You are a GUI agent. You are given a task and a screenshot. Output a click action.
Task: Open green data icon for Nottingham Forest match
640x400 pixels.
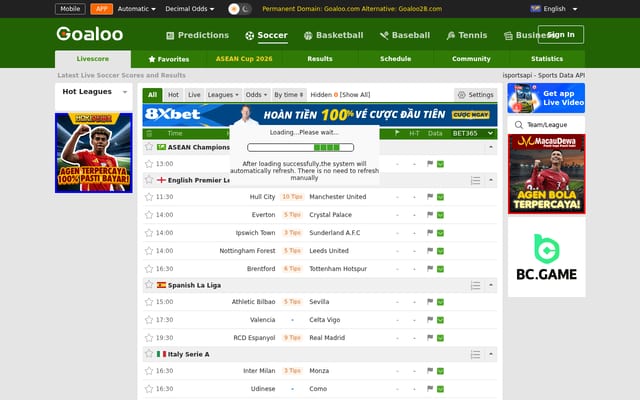(x=440, y=251)
